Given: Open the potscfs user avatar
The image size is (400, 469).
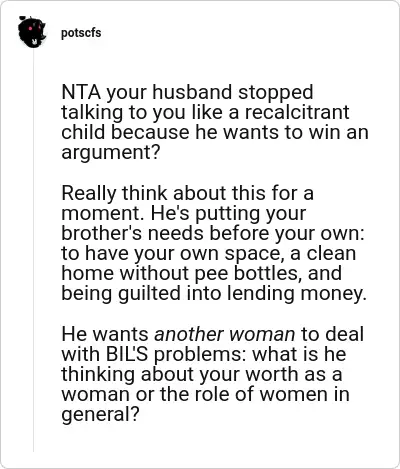Looking at the screenshot, I should (32, 32).
